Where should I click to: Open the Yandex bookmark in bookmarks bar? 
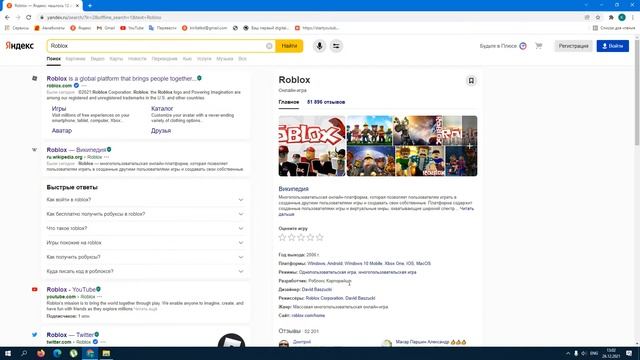tap(81, 28)
